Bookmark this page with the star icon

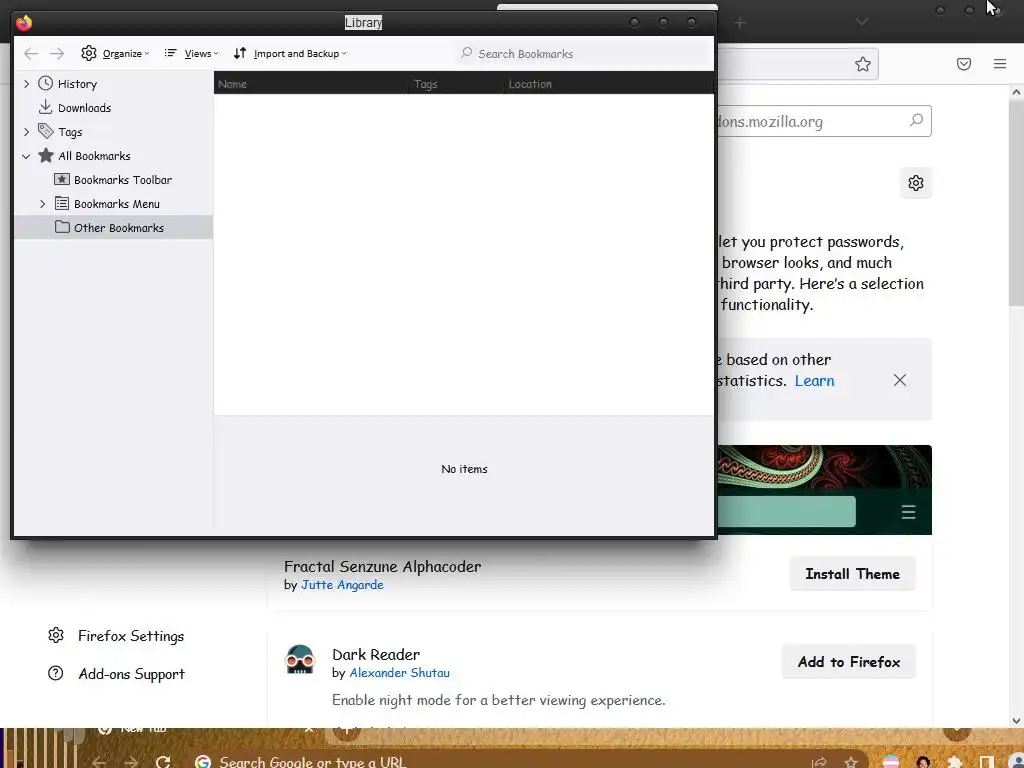pyautogui.click(x=863, y=64)
